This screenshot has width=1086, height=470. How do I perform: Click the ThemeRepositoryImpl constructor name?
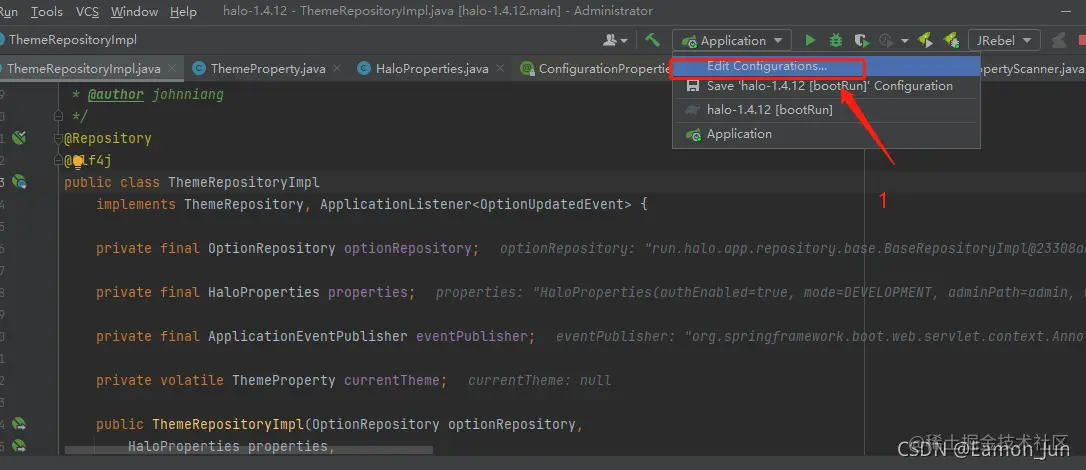click(x=228, y=424)
